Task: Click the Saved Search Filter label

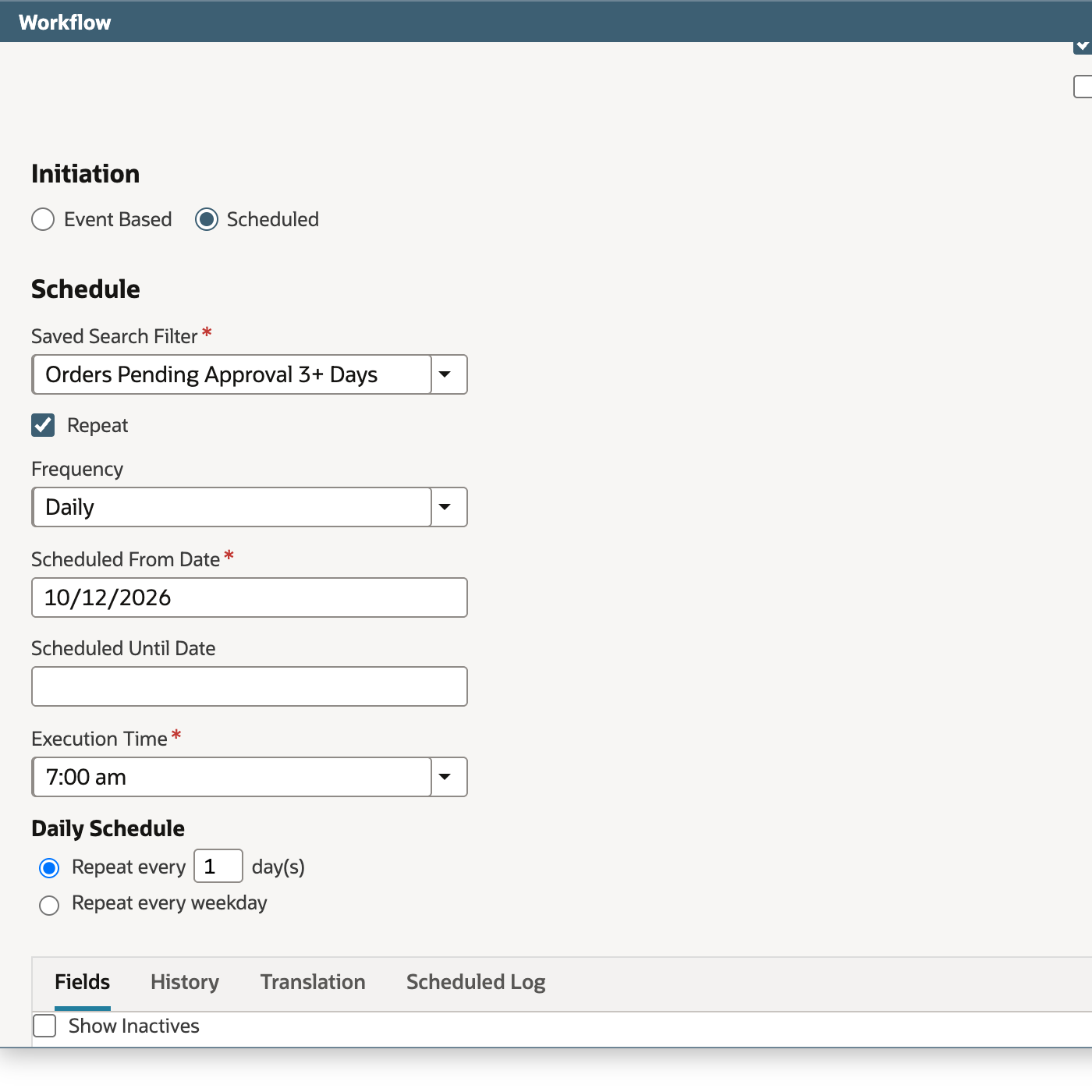Action: point(115,336)
